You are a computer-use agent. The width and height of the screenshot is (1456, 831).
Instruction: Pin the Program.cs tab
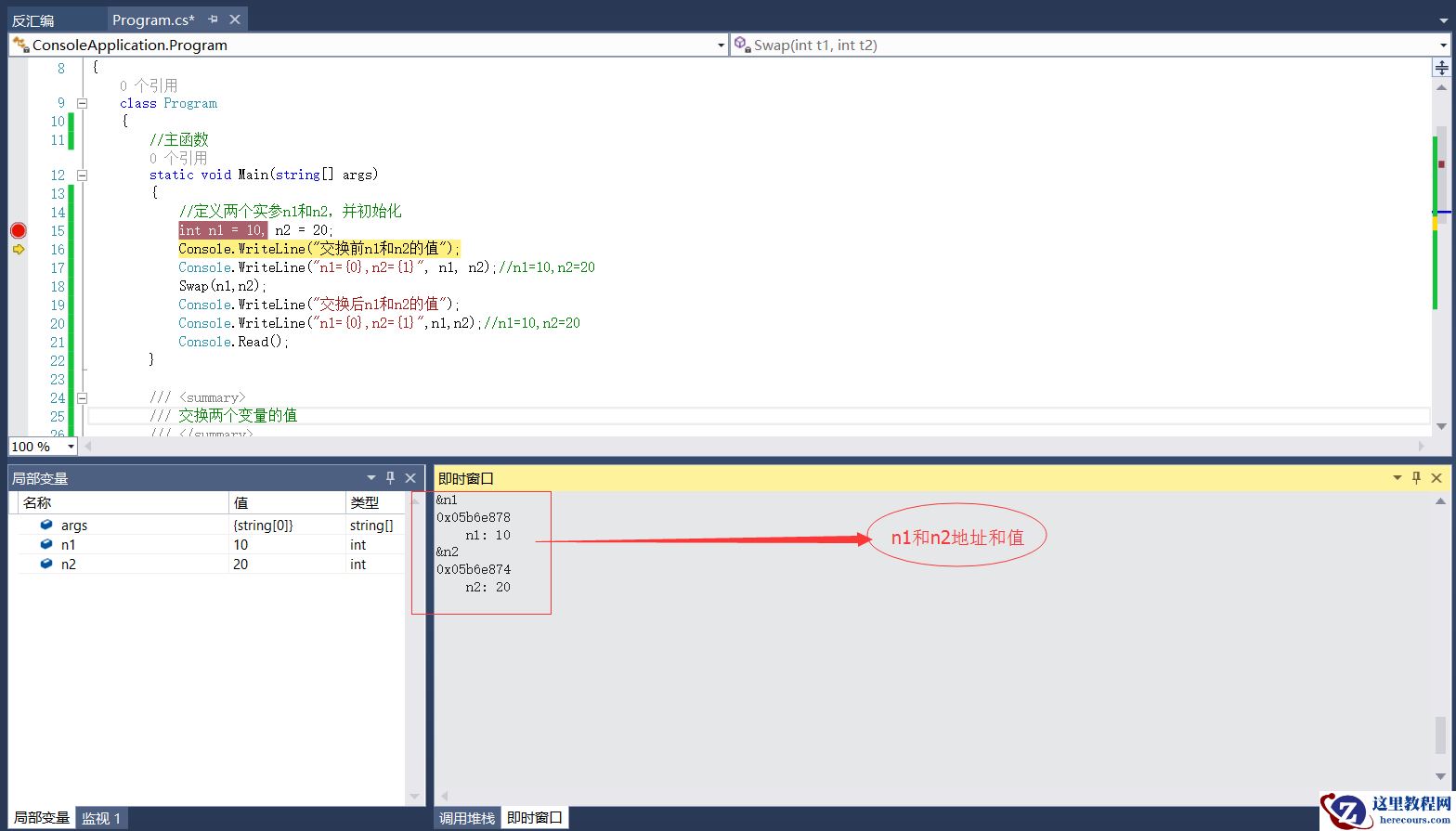[x=214, y=19]
